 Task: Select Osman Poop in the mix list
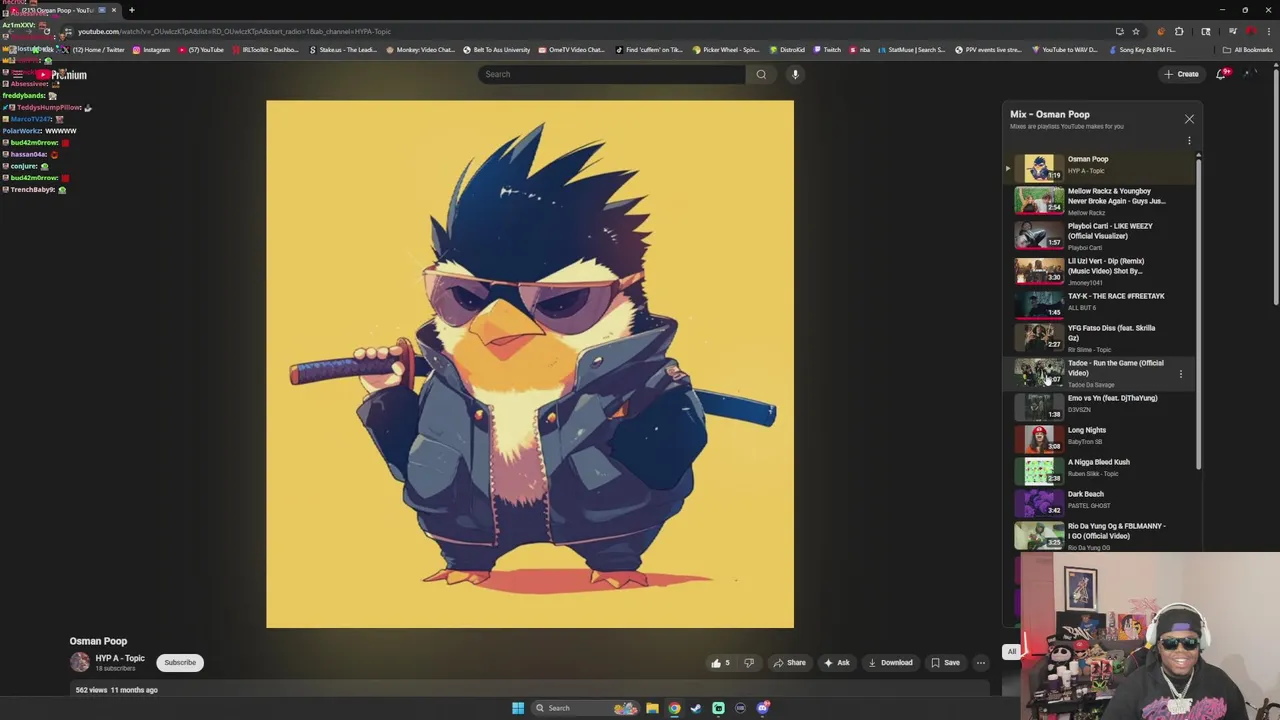pos(1100,166)
